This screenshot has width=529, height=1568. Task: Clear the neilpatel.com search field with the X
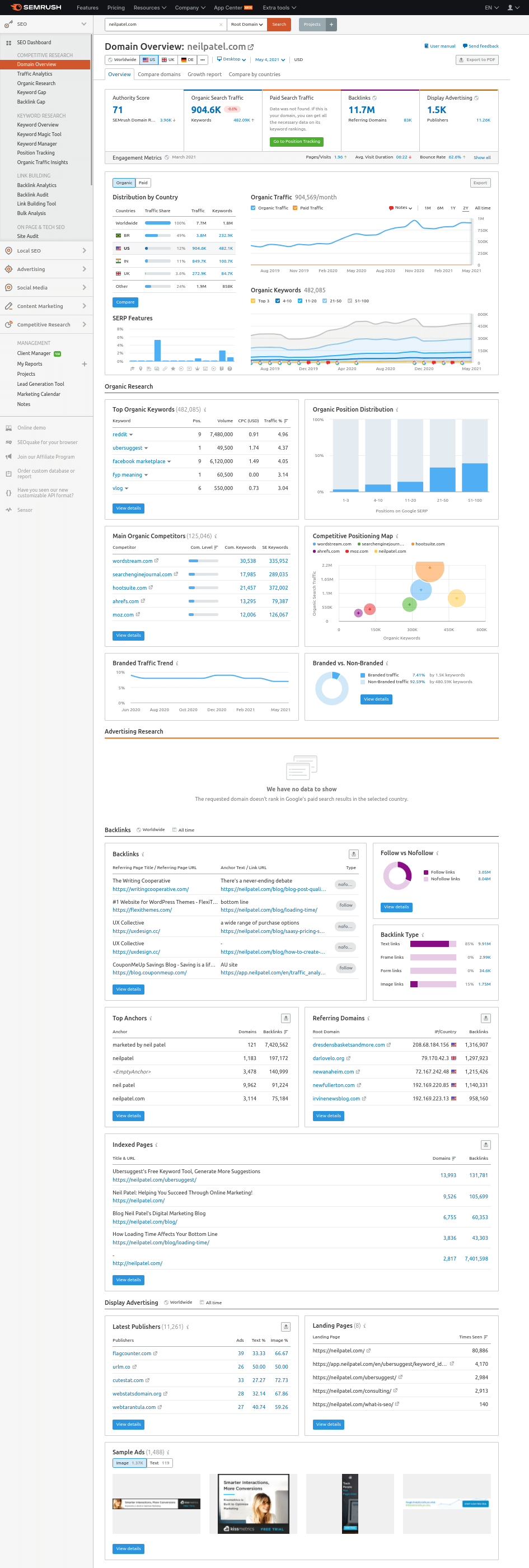(221, 24)
